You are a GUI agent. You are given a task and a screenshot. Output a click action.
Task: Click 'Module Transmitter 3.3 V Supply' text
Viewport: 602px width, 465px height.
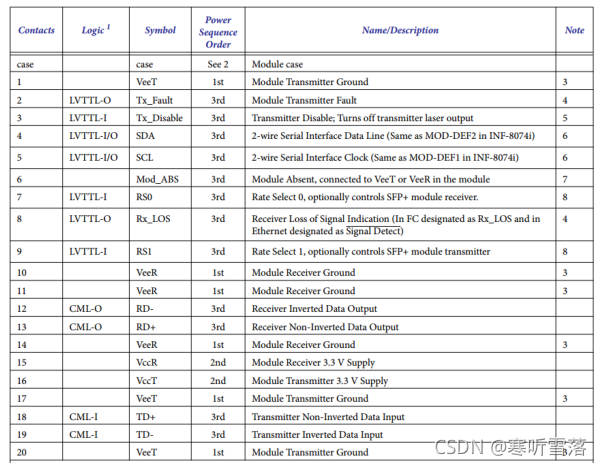tap(320, 381)
